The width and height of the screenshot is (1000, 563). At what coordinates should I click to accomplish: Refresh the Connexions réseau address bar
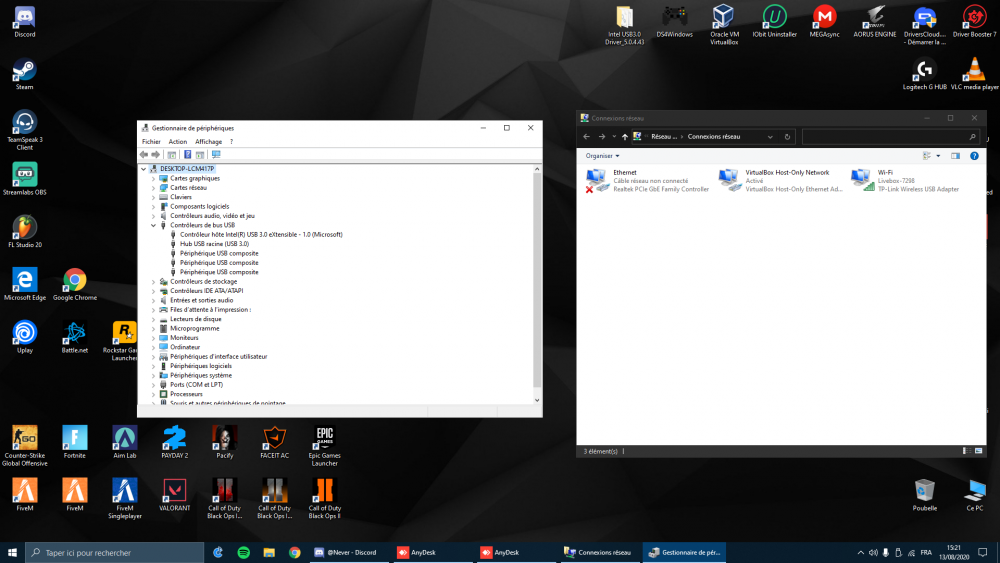pos(788,136)
